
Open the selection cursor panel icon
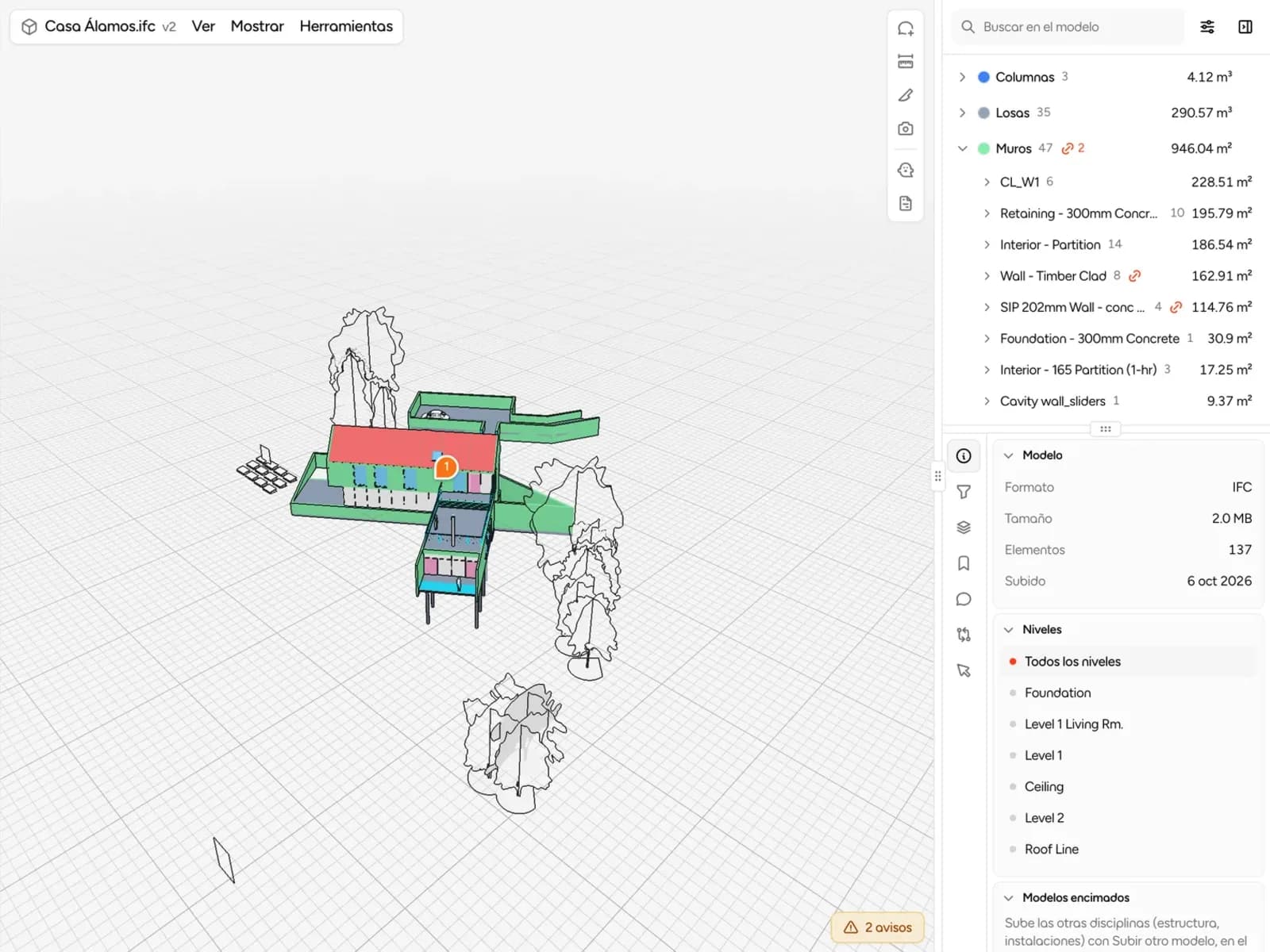click(x=964, y=670)
